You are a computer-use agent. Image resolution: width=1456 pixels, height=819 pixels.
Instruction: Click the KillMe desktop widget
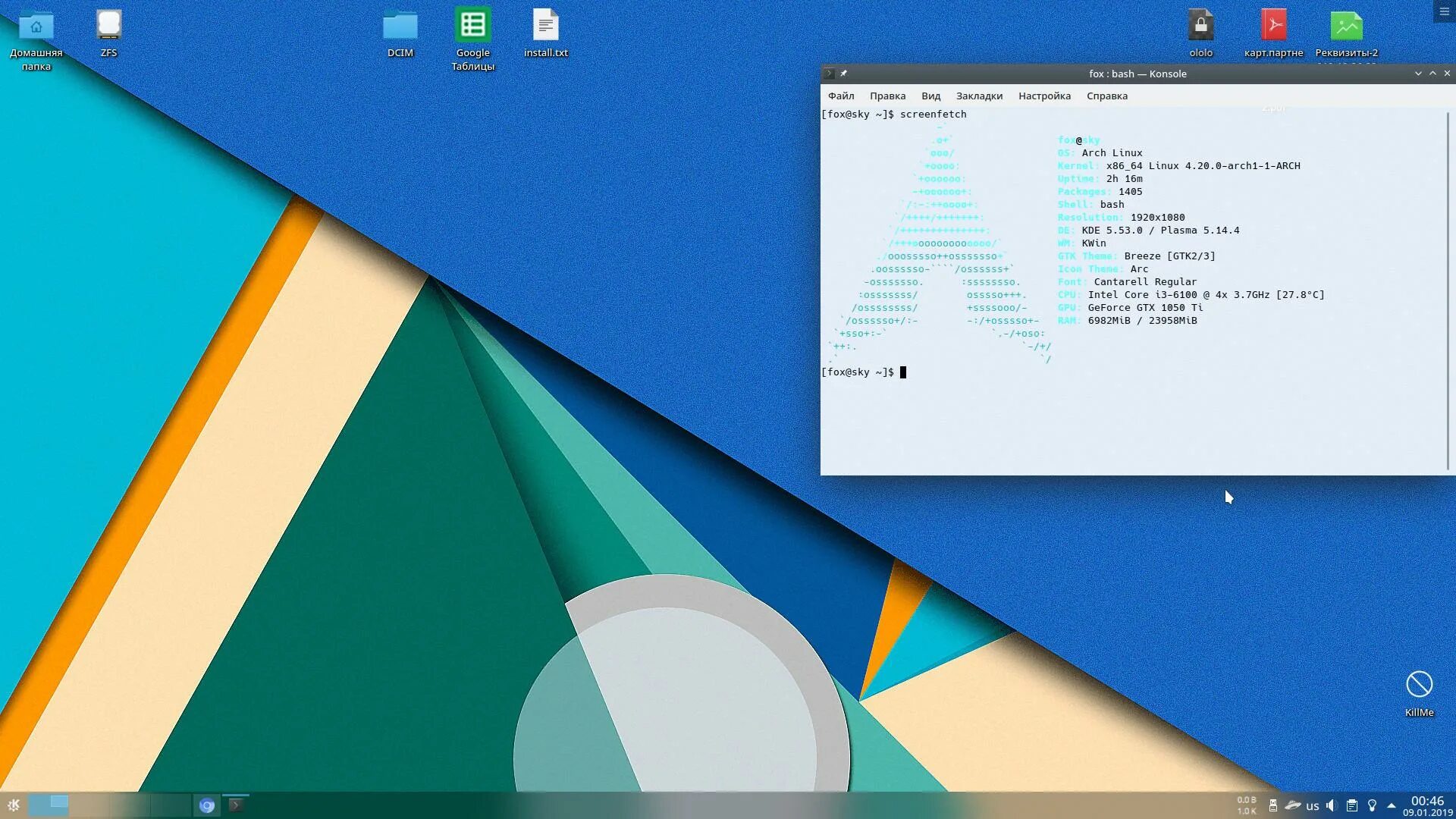click(1419, 693)
